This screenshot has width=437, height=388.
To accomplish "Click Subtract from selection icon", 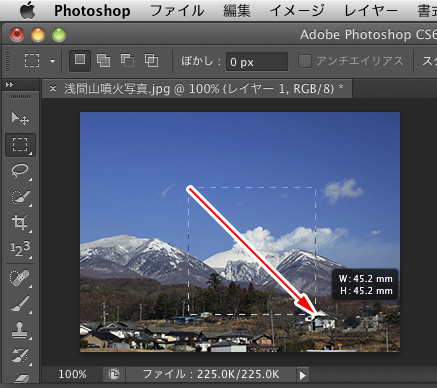I will (127, 61).
